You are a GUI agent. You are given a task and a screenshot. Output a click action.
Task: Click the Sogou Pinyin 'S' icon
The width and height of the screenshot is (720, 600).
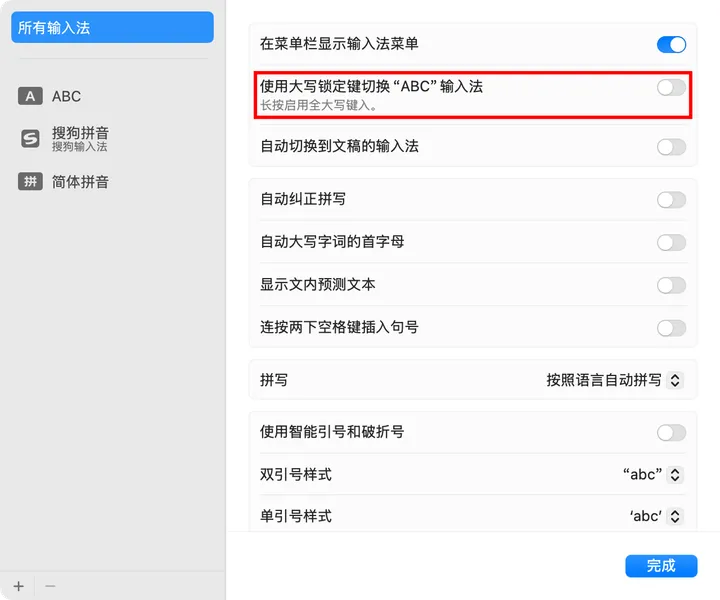click(x=30, y=139)
